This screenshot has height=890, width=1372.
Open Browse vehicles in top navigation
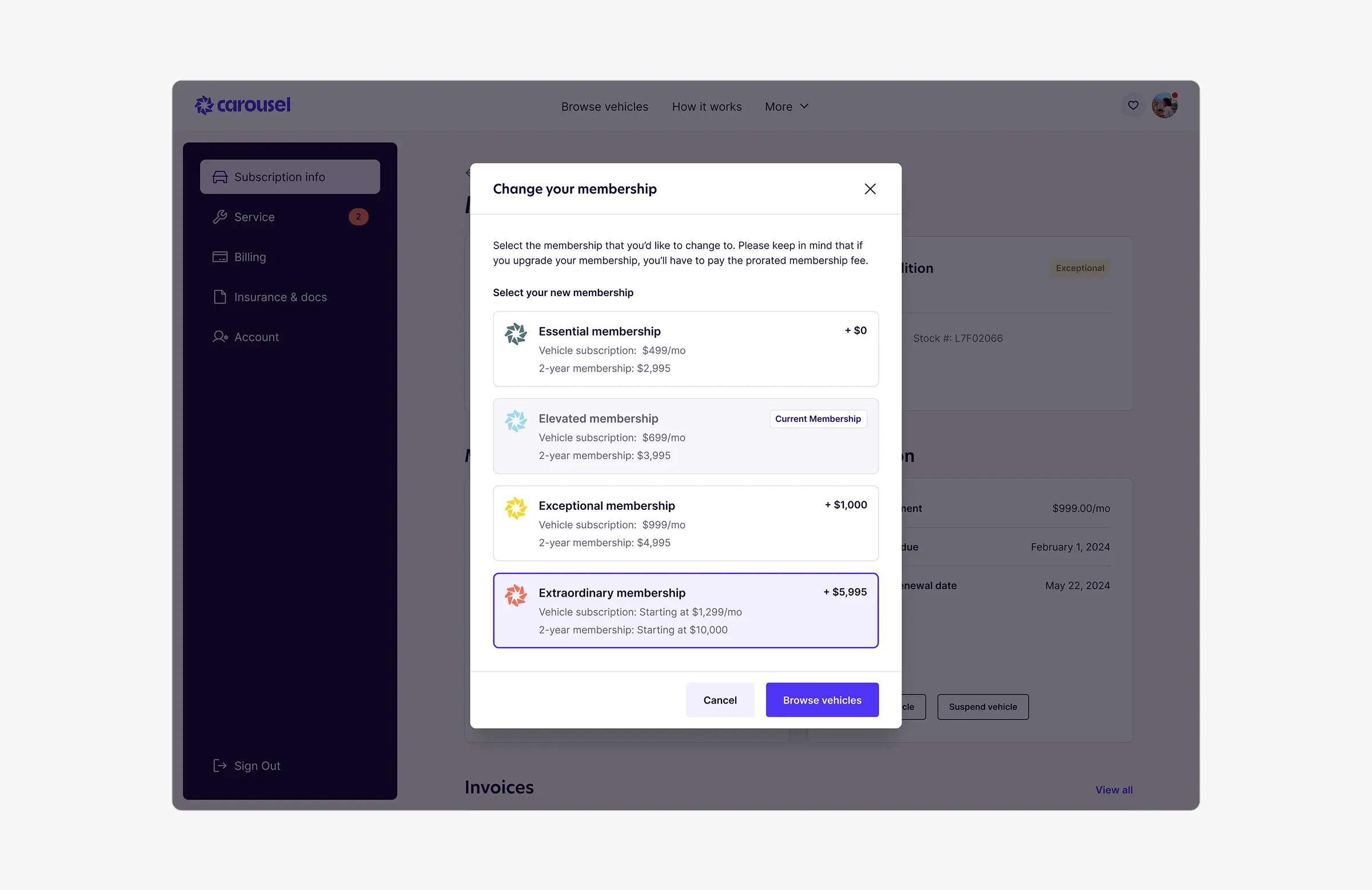coord(604,107)
